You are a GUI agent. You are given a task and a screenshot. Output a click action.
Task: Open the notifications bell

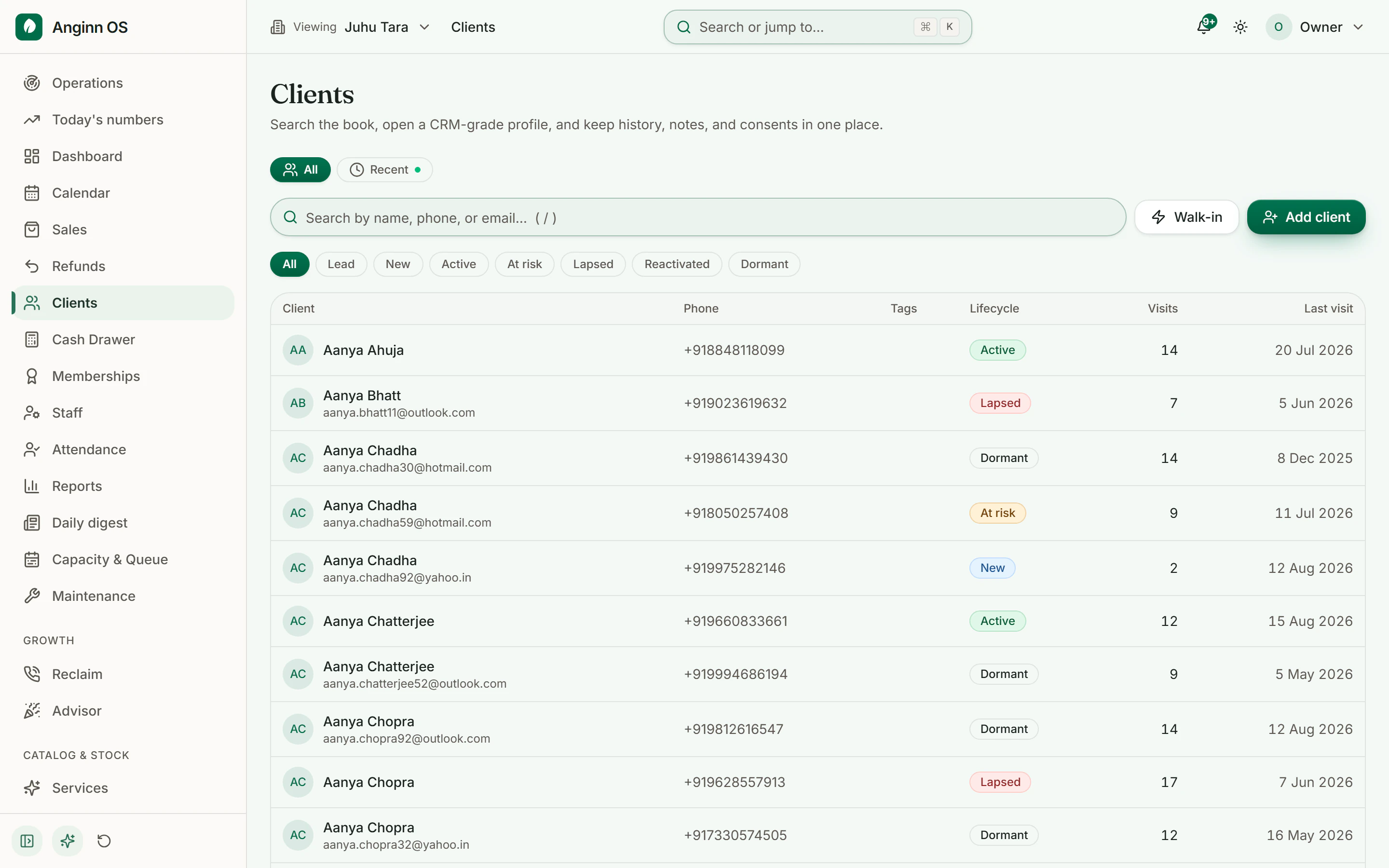coord(1204,27)
